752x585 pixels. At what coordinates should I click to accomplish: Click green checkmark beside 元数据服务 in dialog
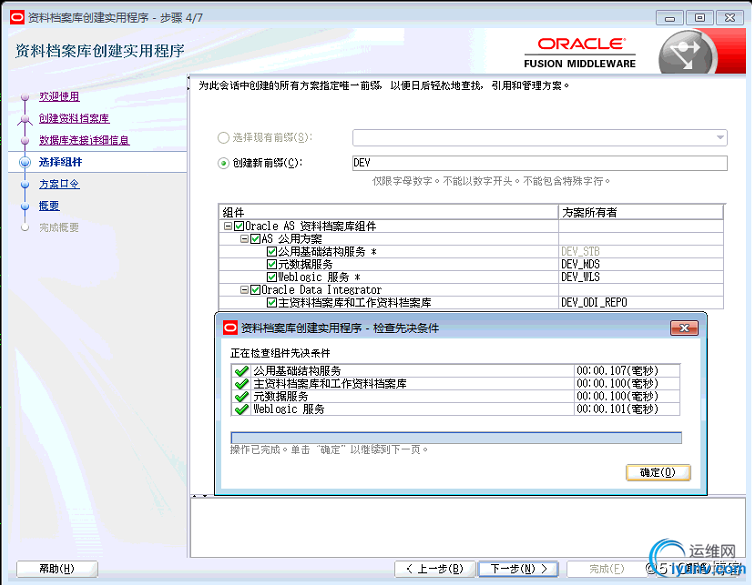tap(241, 397)
